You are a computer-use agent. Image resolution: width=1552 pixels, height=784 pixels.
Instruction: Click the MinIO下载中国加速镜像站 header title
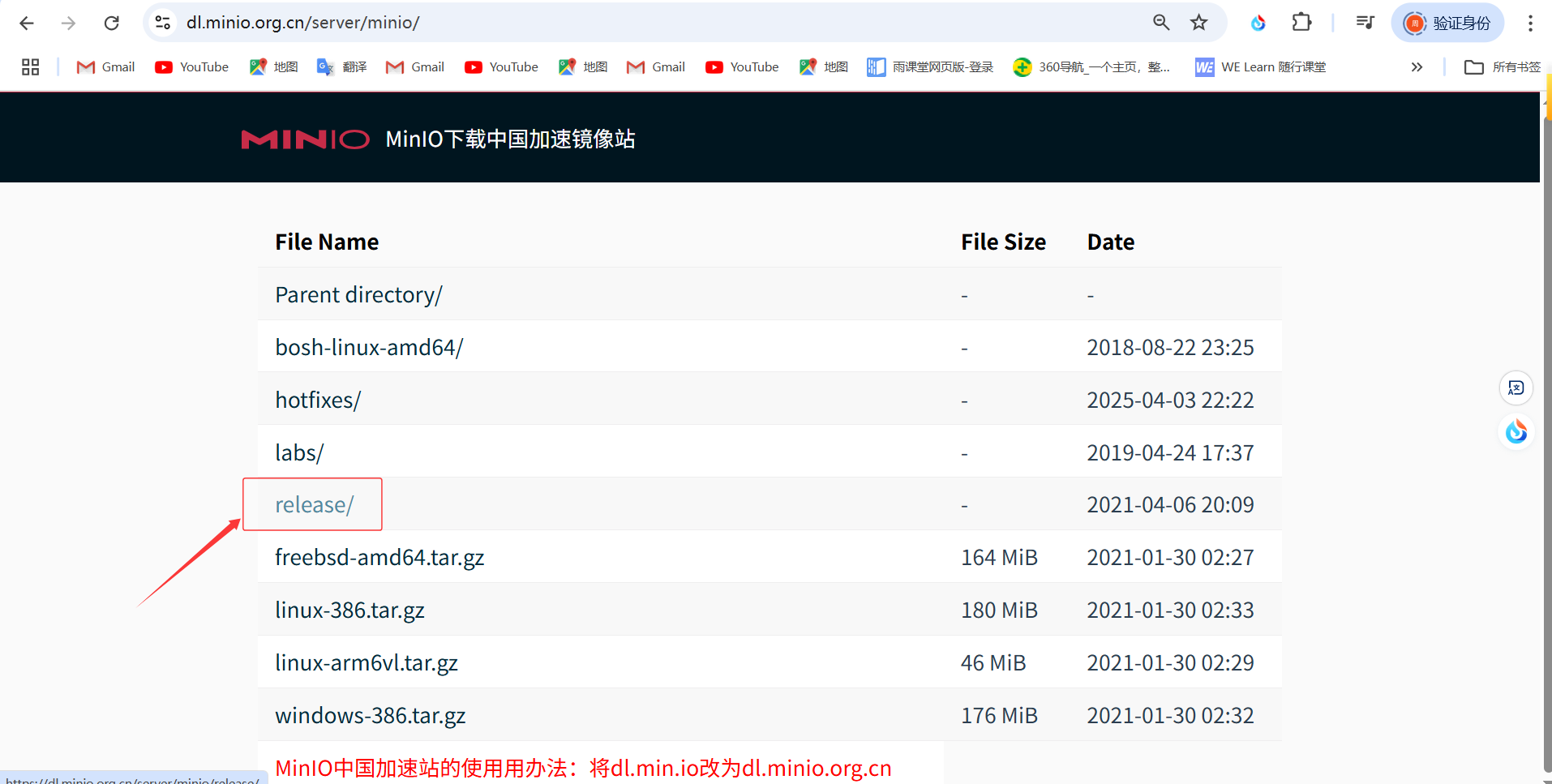click(x=510, y=139)
